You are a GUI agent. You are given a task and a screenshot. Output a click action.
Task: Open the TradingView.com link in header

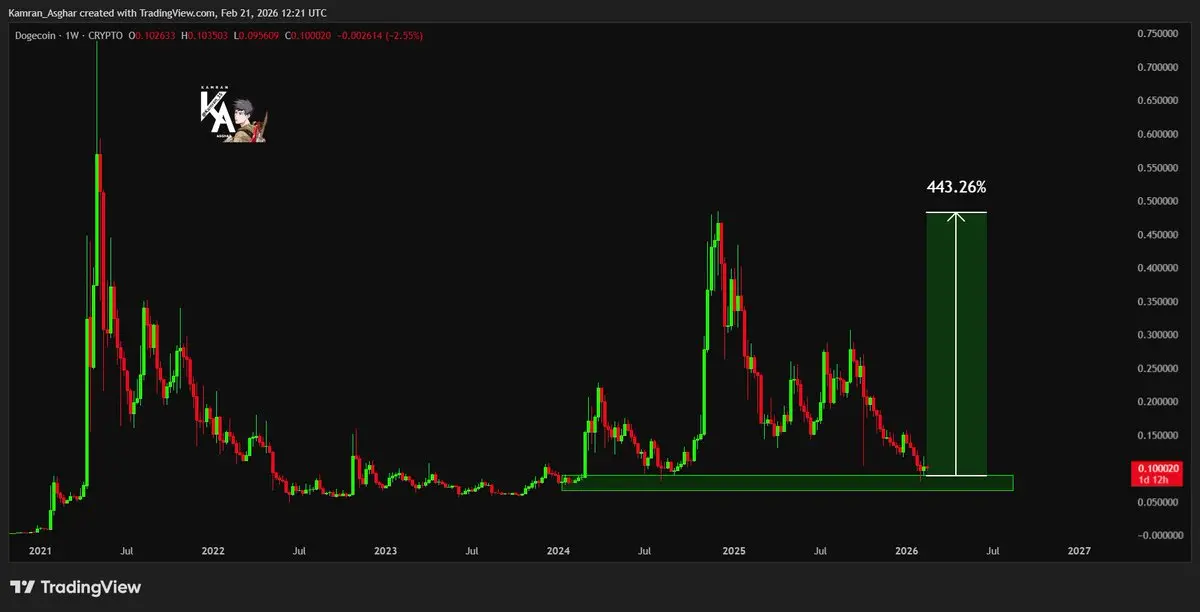click(177, 13)
